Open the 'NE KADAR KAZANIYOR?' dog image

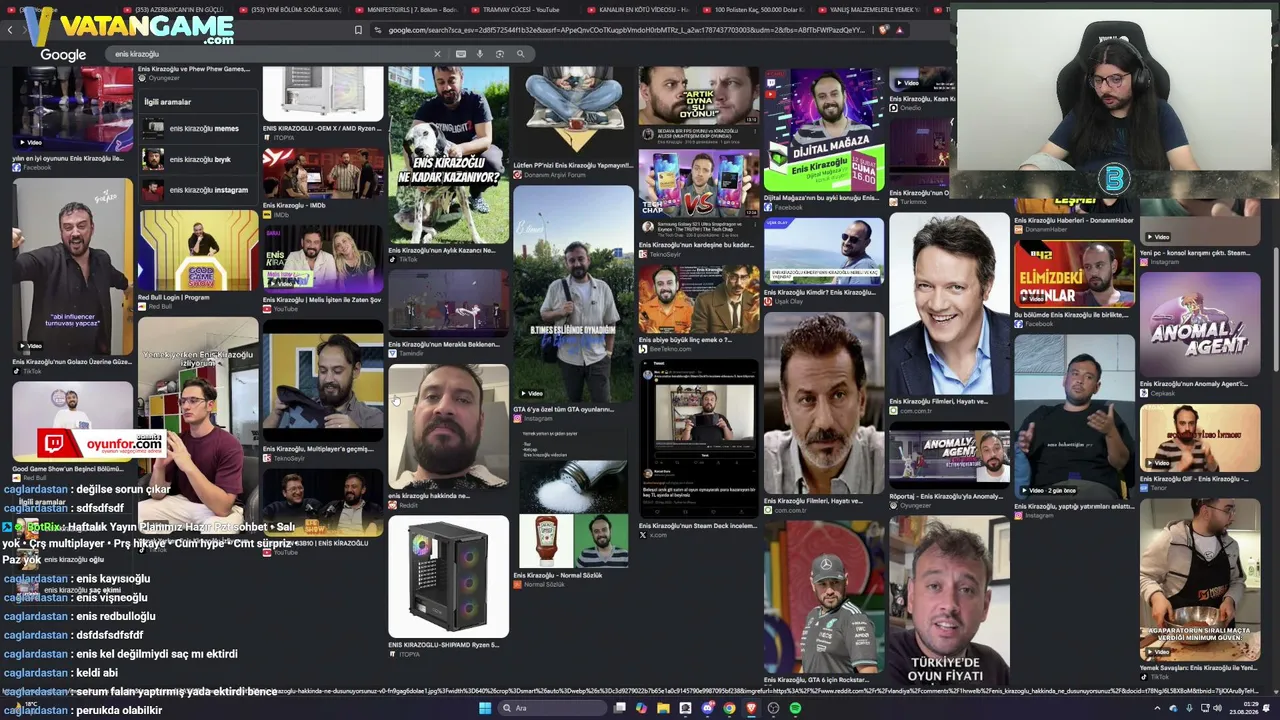[x=448, y=155]
